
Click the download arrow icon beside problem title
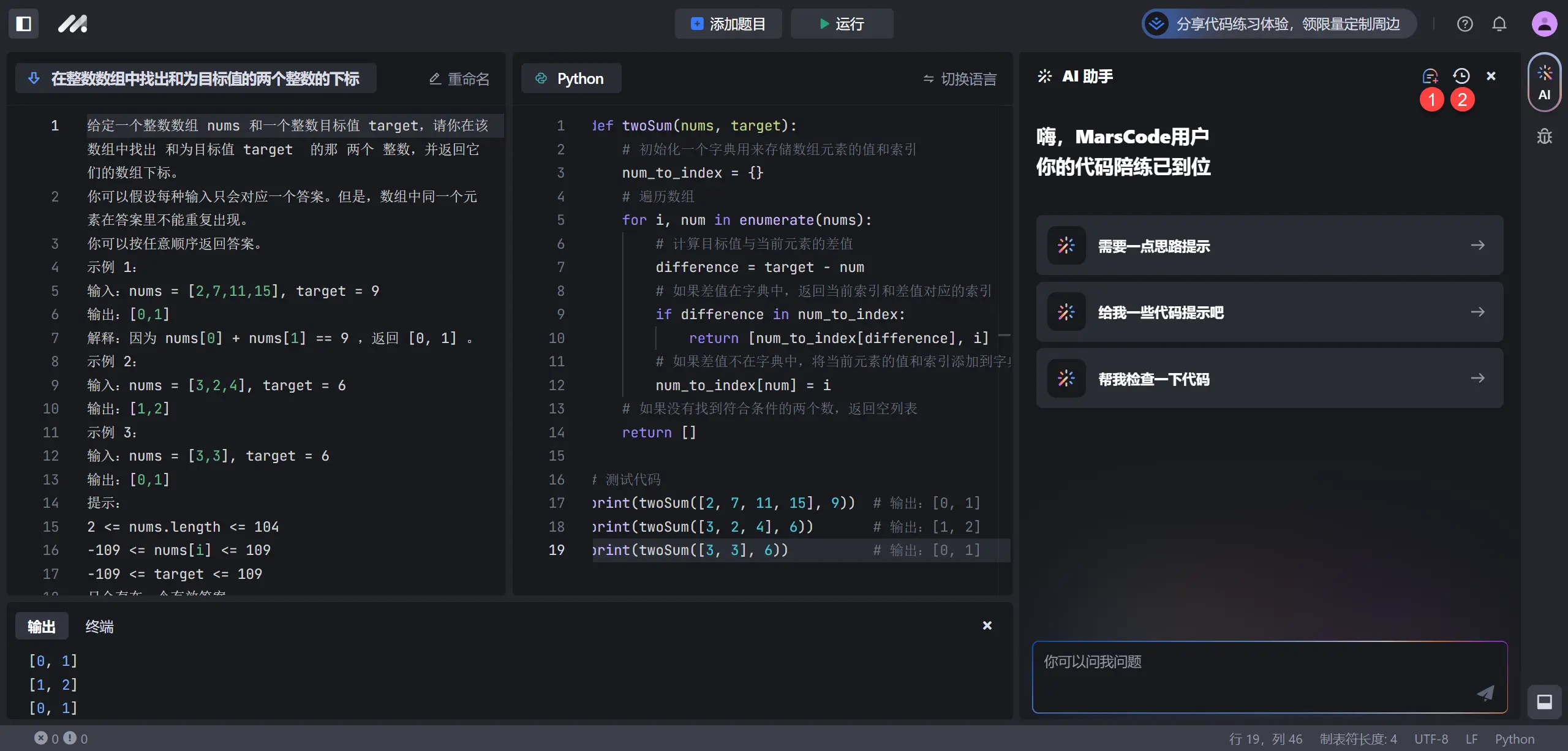coord(34,78)
